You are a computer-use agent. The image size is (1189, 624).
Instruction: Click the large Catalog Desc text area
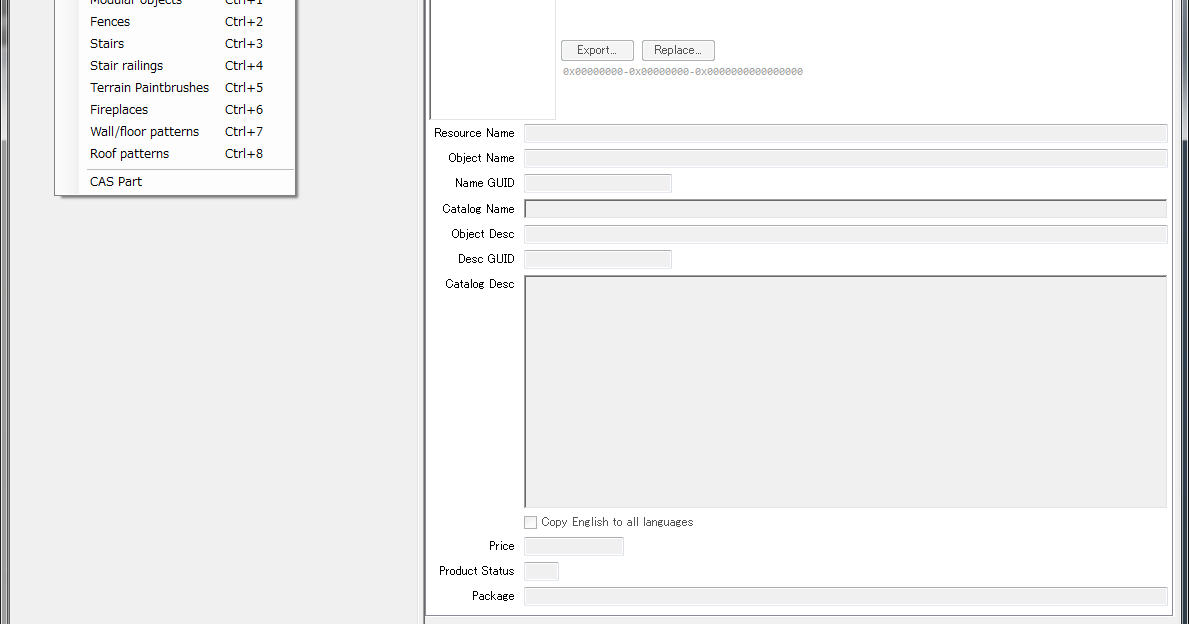tap(845, 390)
